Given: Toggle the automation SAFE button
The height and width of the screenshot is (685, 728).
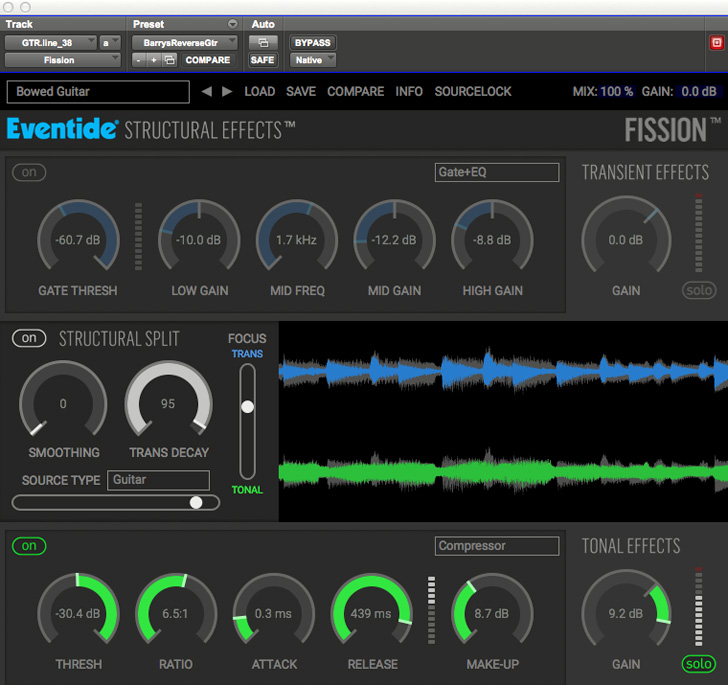Looking at the screenshot, I should [x=262, y=60].
